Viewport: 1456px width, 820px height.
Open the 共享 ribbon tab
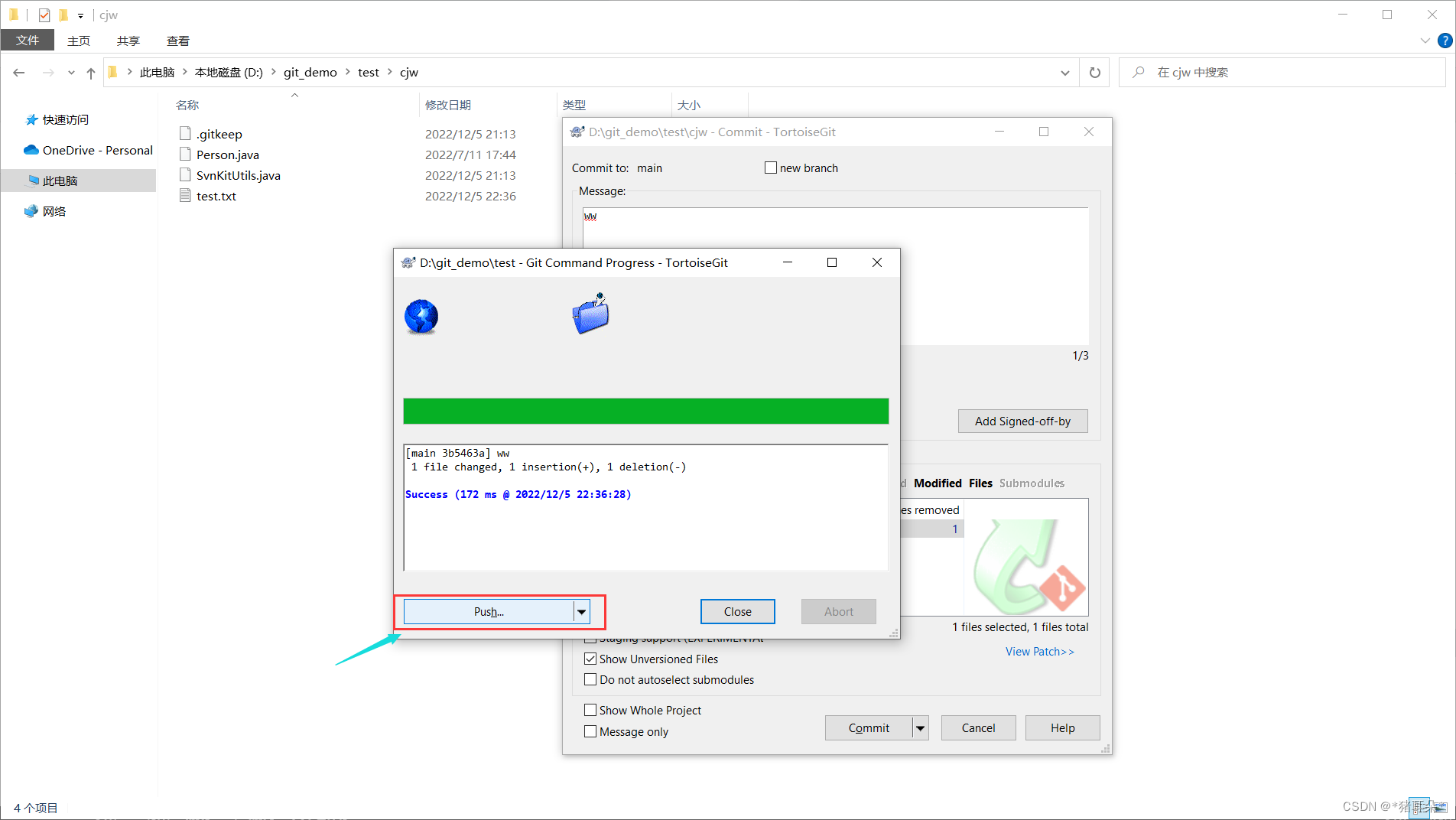pyautogui.click(x=128, y=40)
